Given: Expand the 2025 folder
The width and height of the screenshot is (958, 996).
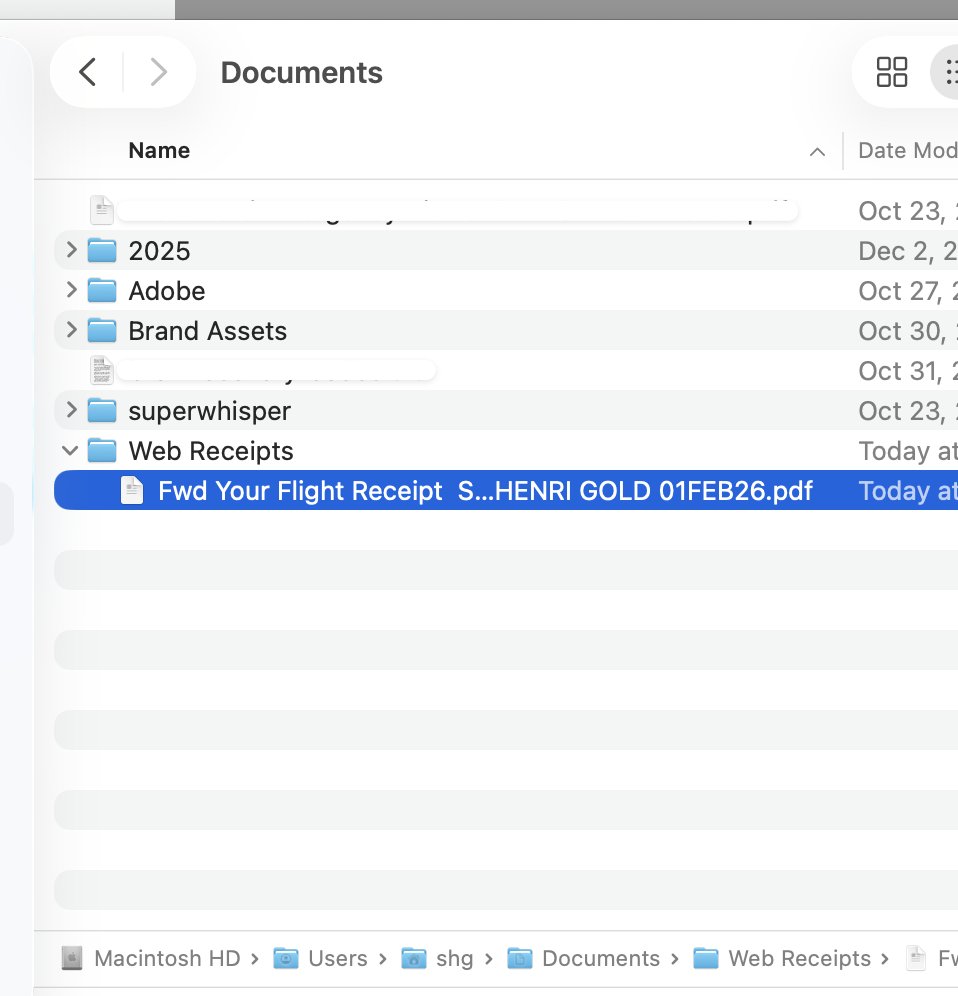Looking at the screenshot, I should pyautogui.click(x=71, y=250).
